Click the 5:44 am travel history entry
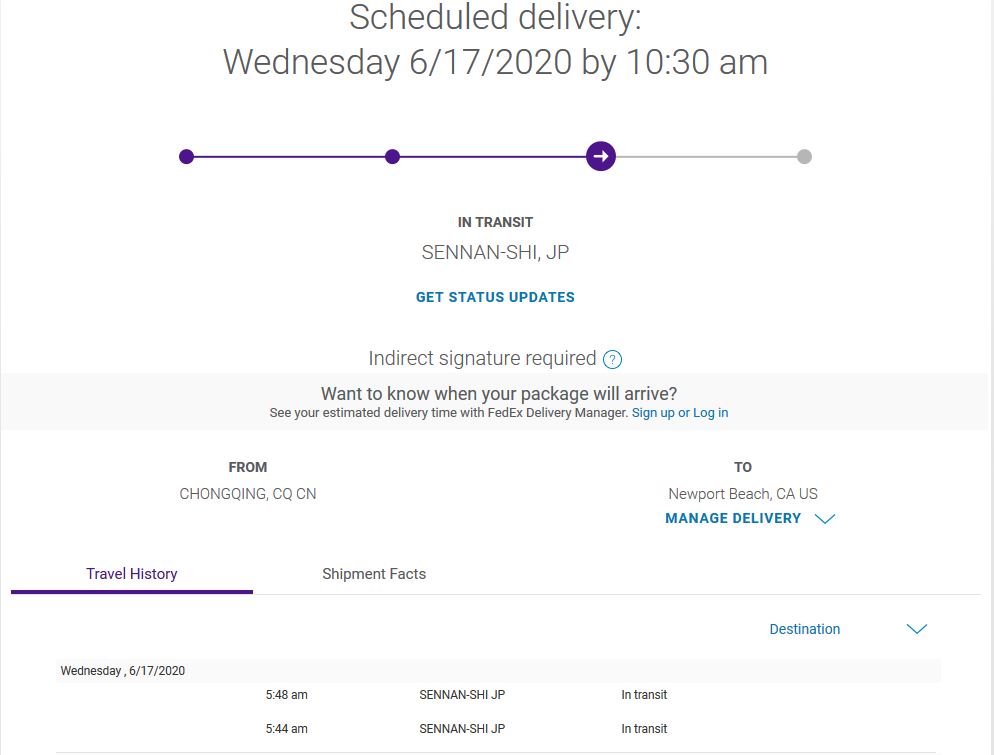This screenshot has width=994, height=755. (x=287, y=729)
